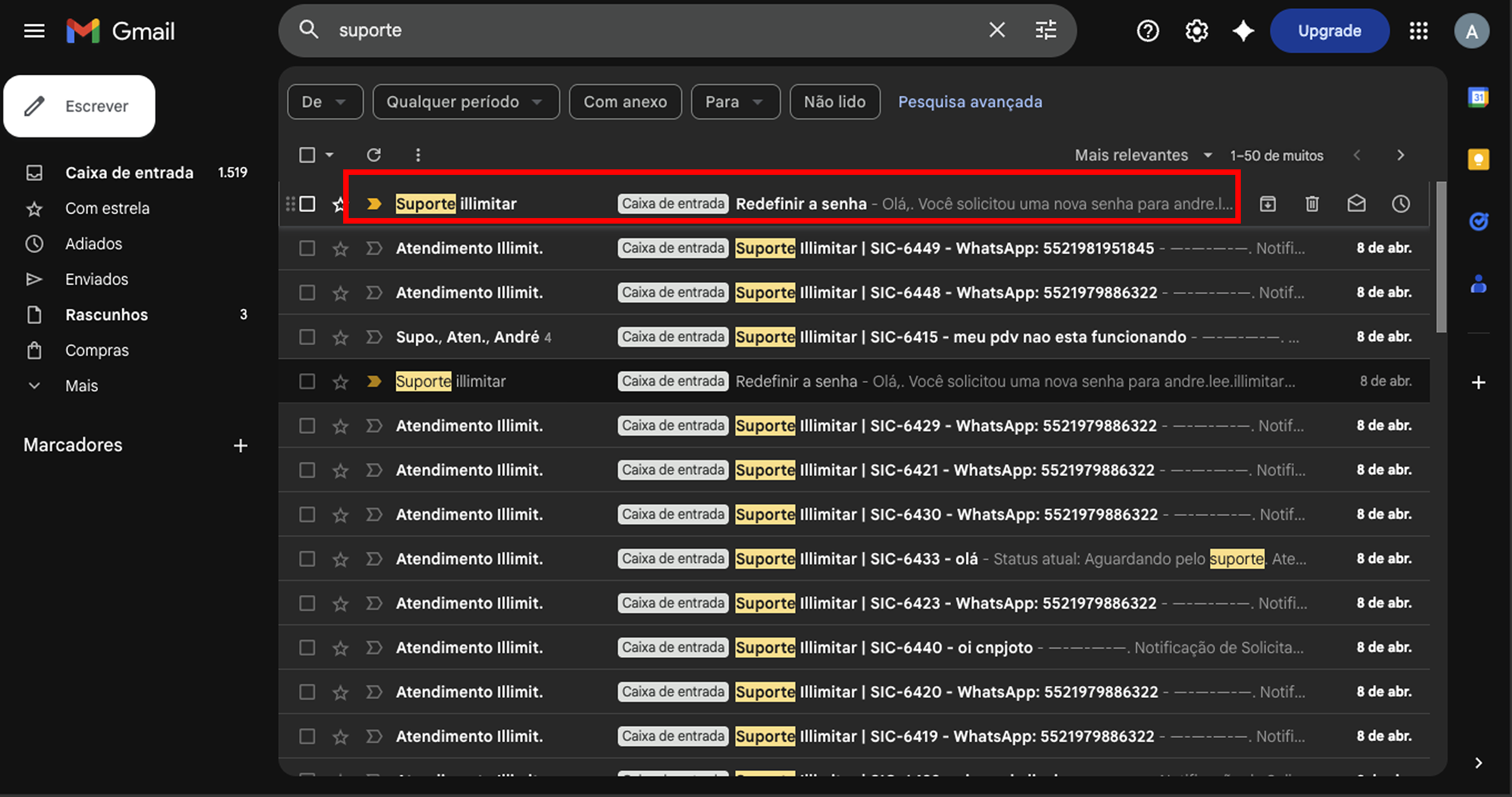Image resolution: width=1512 pixels, height=797 pixels.
Task: Open Google apps grid
Action: pos(1418,30)
